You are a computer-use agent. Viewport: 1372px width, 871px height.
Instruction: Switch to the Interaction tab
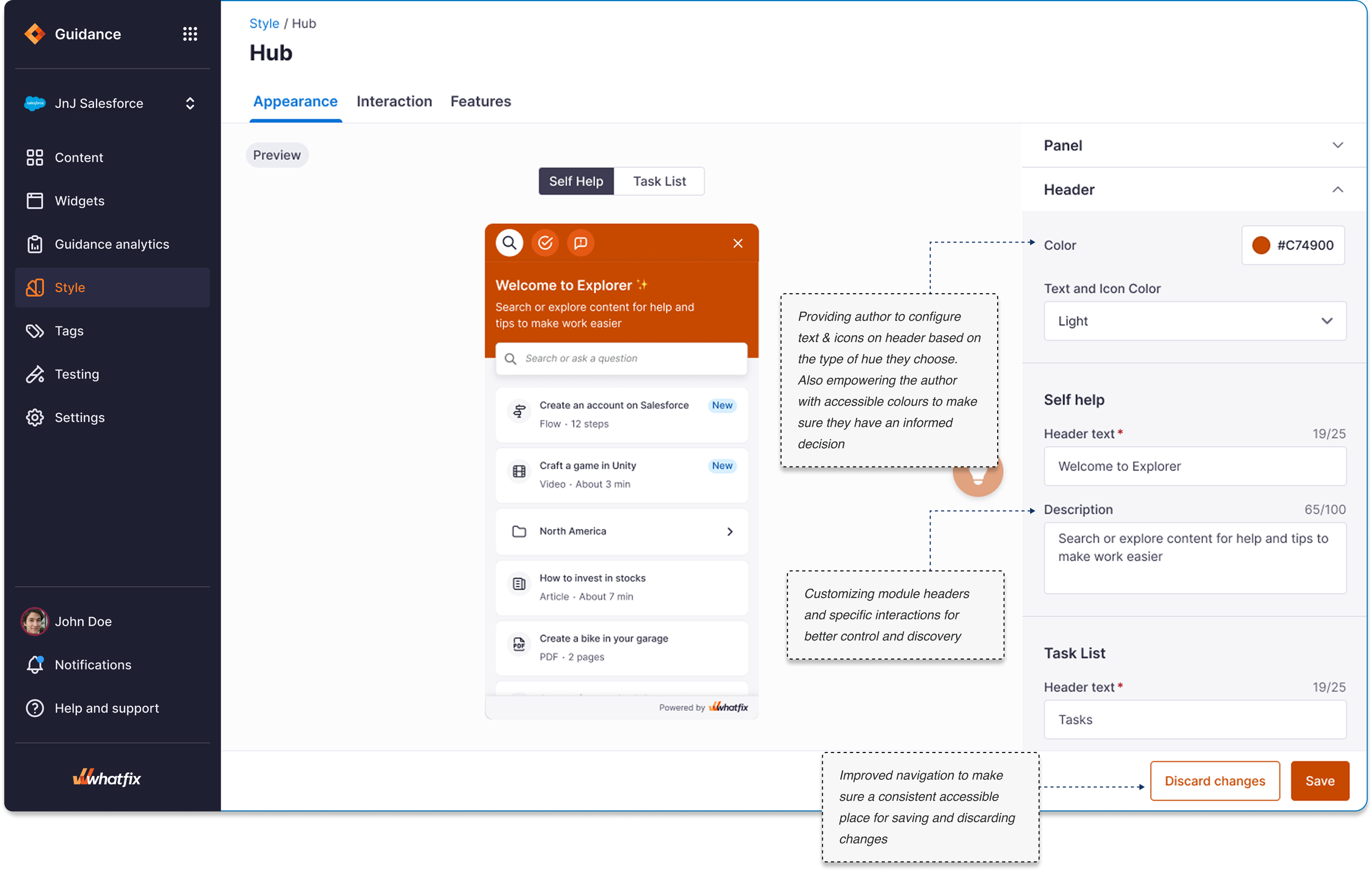pos(394,102)
